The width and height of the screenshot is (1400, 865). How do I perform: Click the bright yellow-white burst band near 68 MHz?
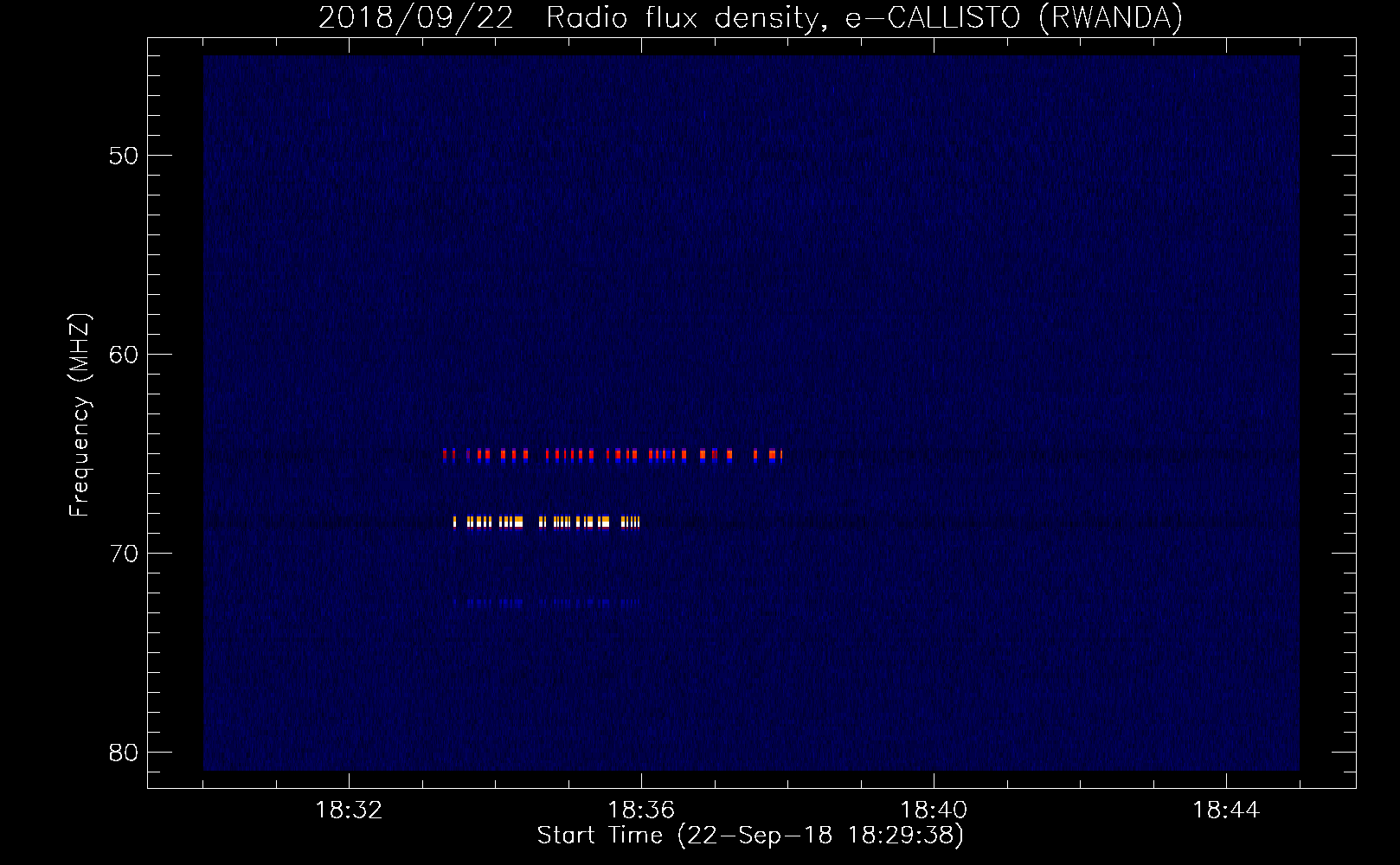tap(547, 522)
